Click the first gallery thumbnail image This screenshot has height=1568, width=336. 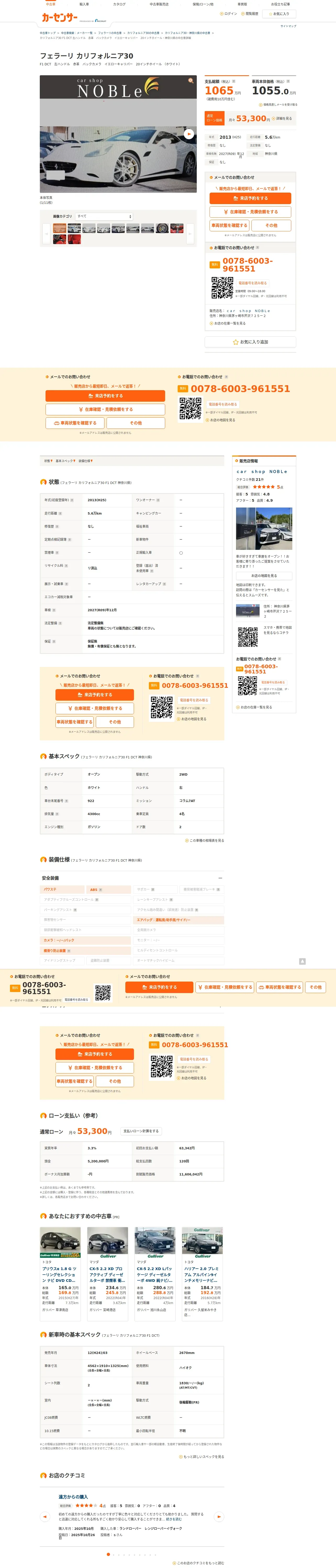click(59, 228)
